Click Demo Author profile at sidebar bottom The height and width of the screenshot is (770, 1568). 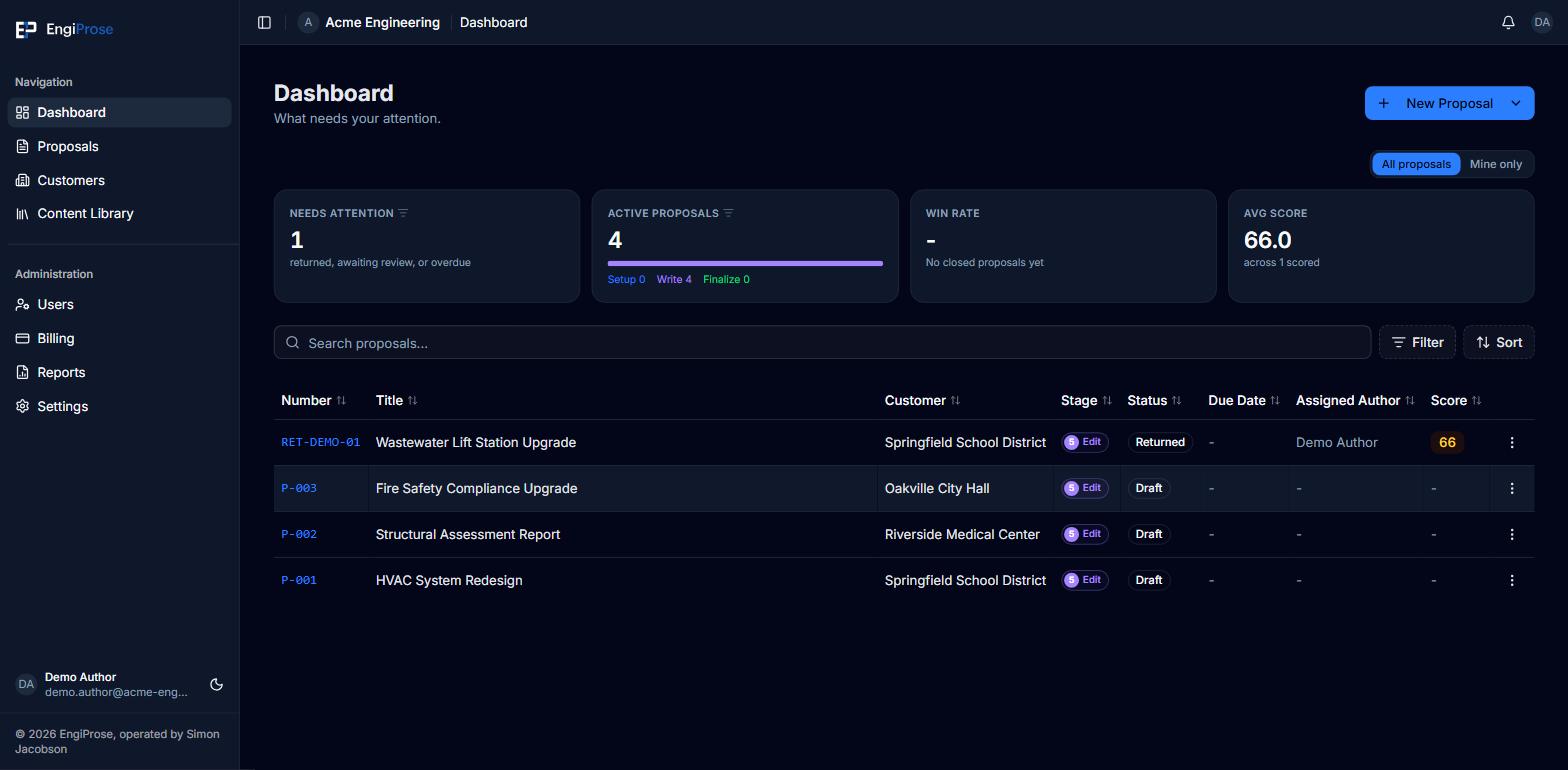[x=102, y=684]
